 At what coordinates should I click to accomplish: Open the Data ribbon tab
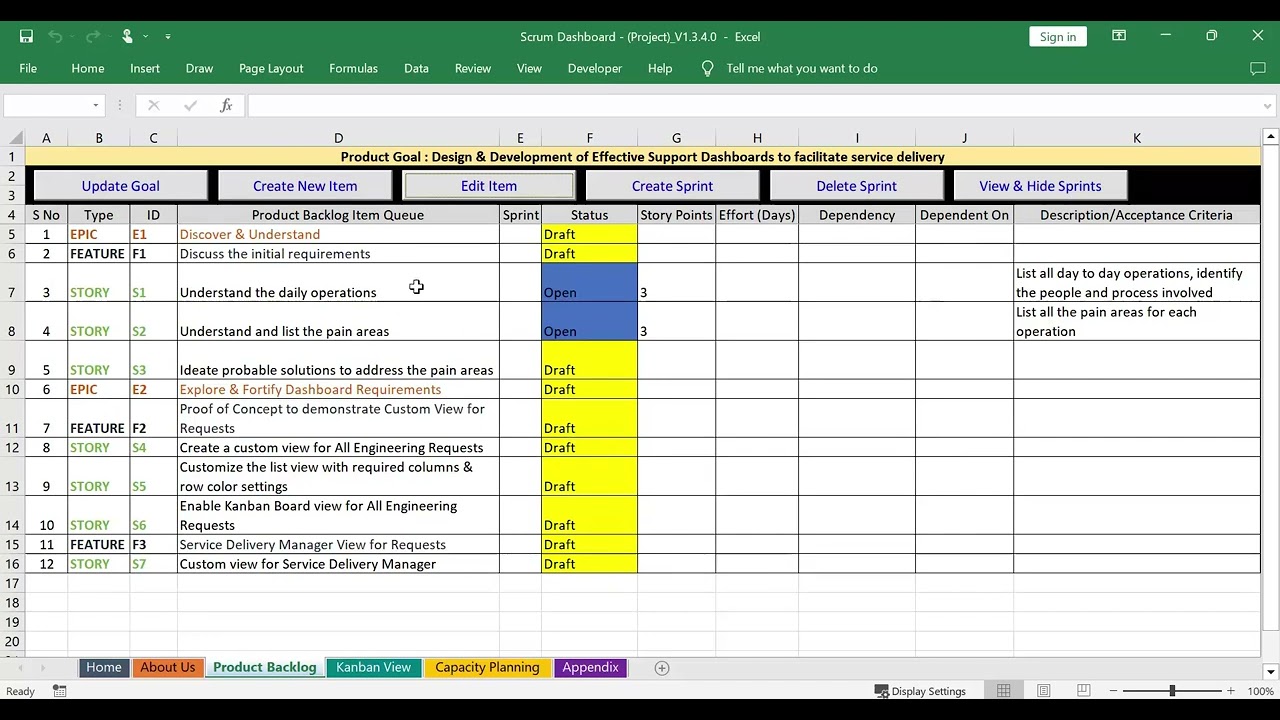pyautogui.click(x=416, y=68)
